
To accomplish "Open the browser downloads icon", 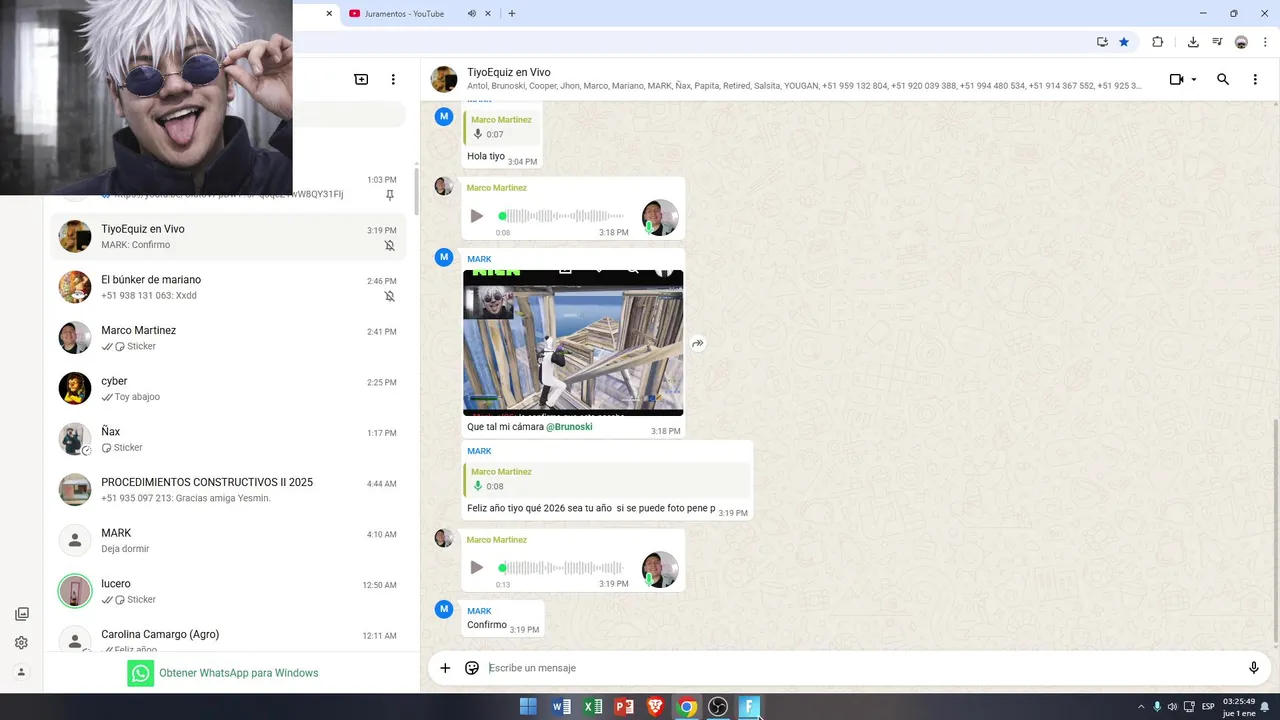I will tap(1193, 42).
